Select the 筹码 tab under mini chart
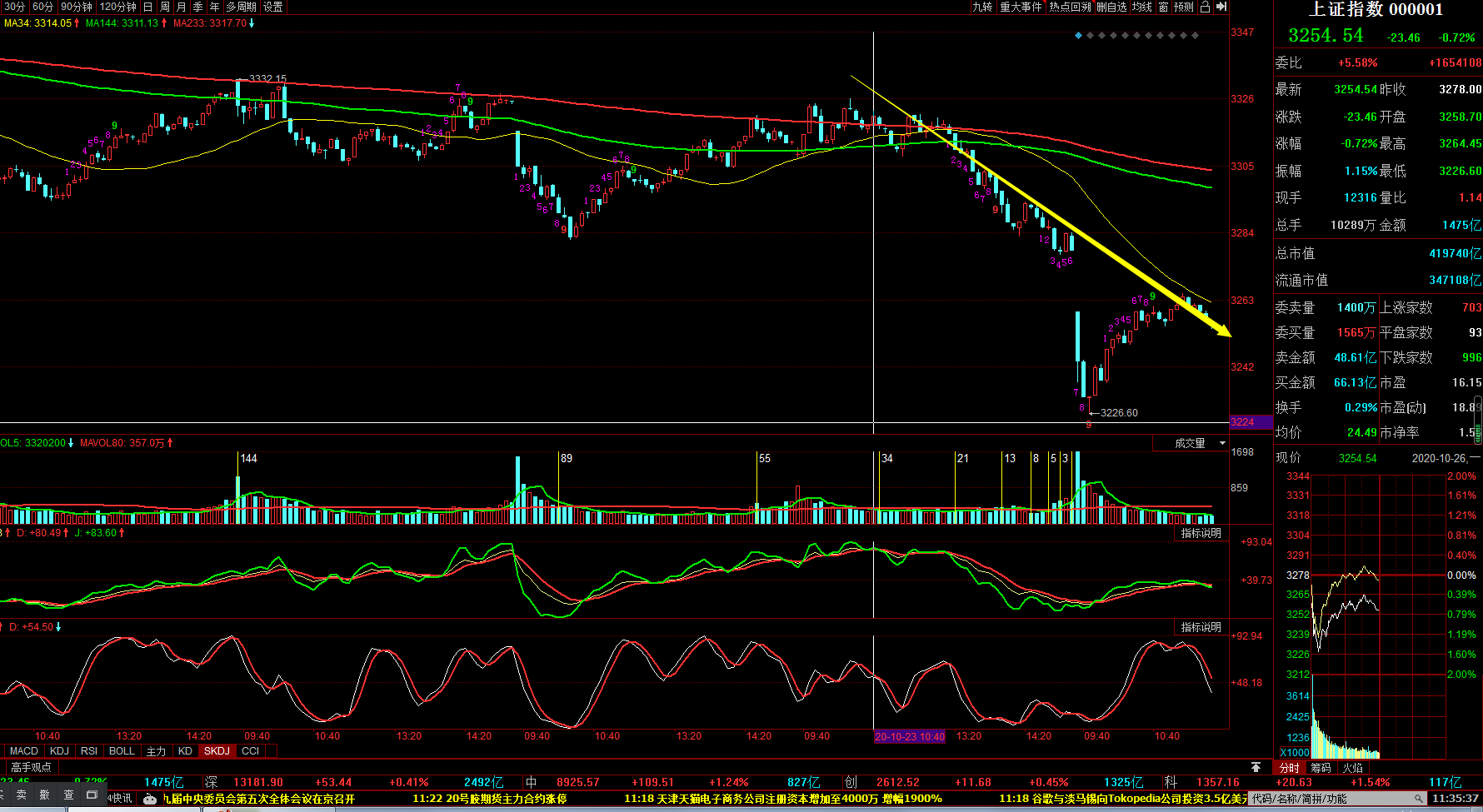Screen dimensions: 1483x812 1321,768
